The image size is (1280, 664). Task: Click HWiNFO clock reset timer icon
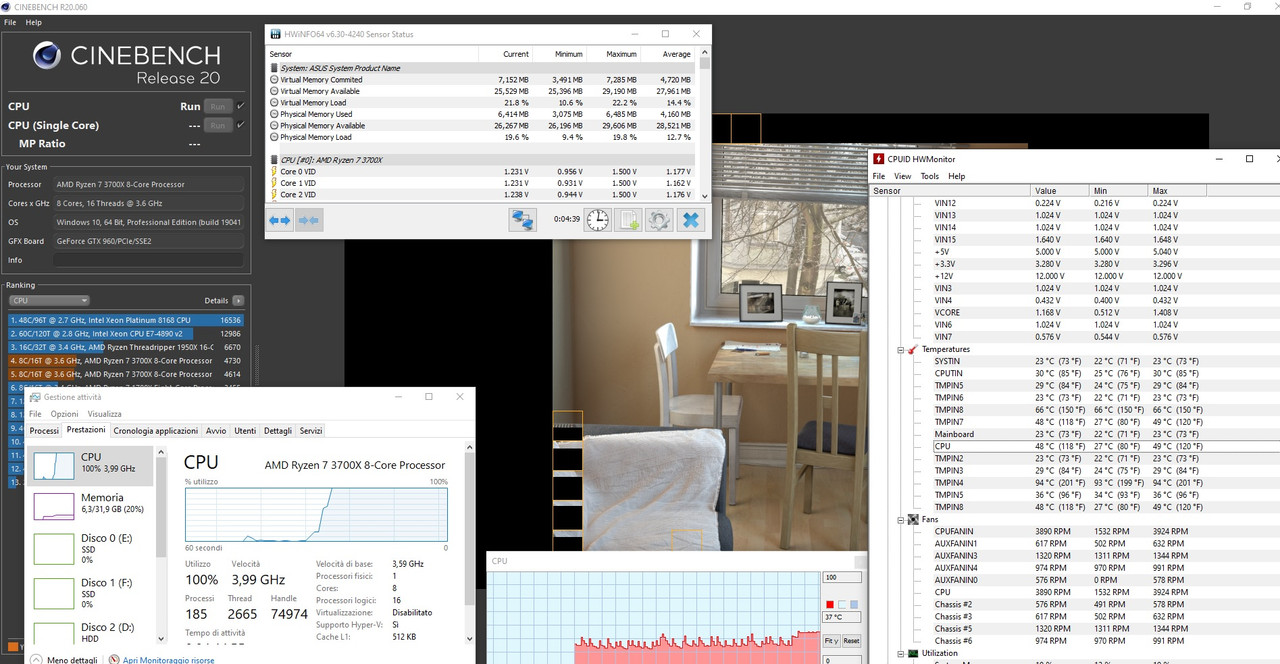pos(597,220)
